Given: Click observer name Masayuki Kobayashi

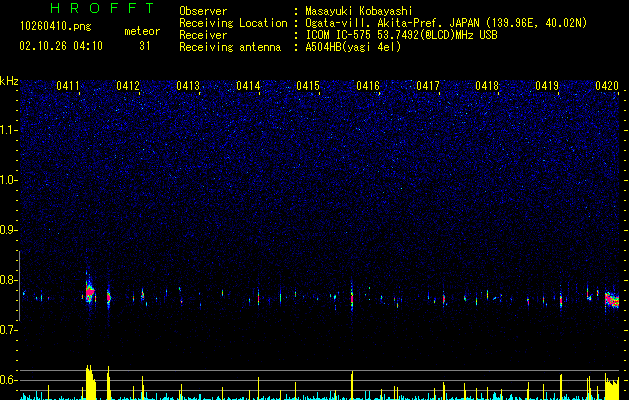Looking at the screenshot, I should [359, 11].
